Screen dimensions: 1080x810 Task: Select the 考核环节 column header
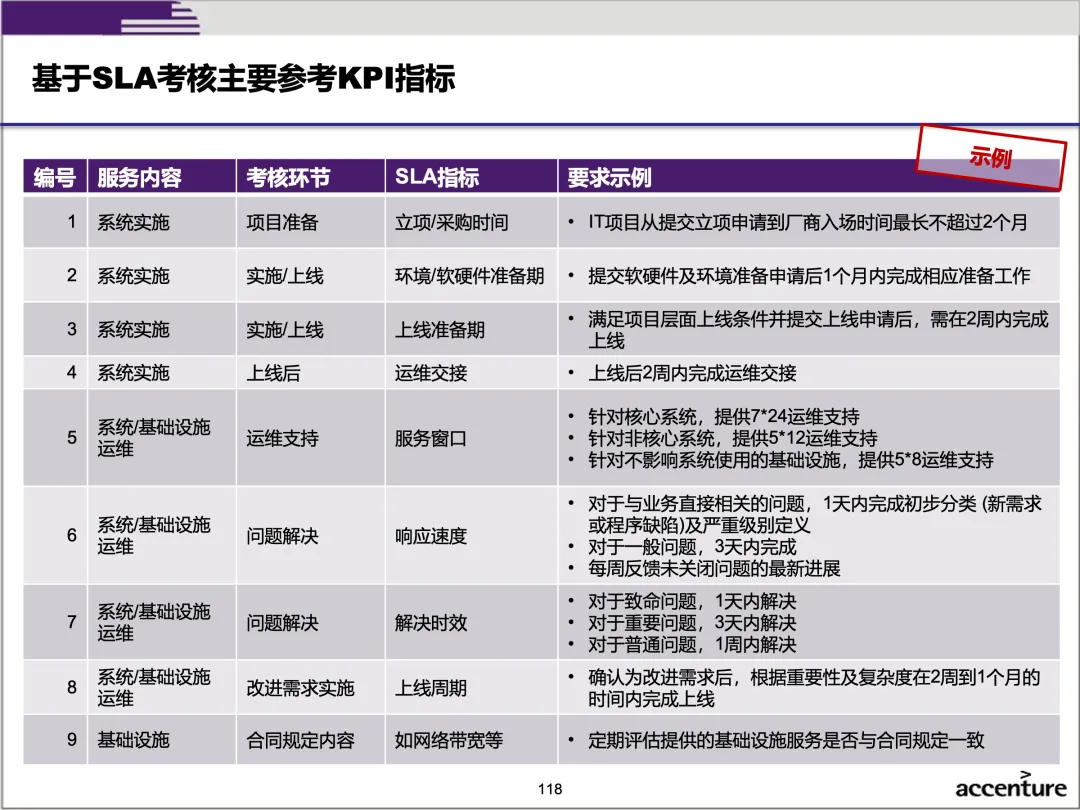tap(310, 177)
